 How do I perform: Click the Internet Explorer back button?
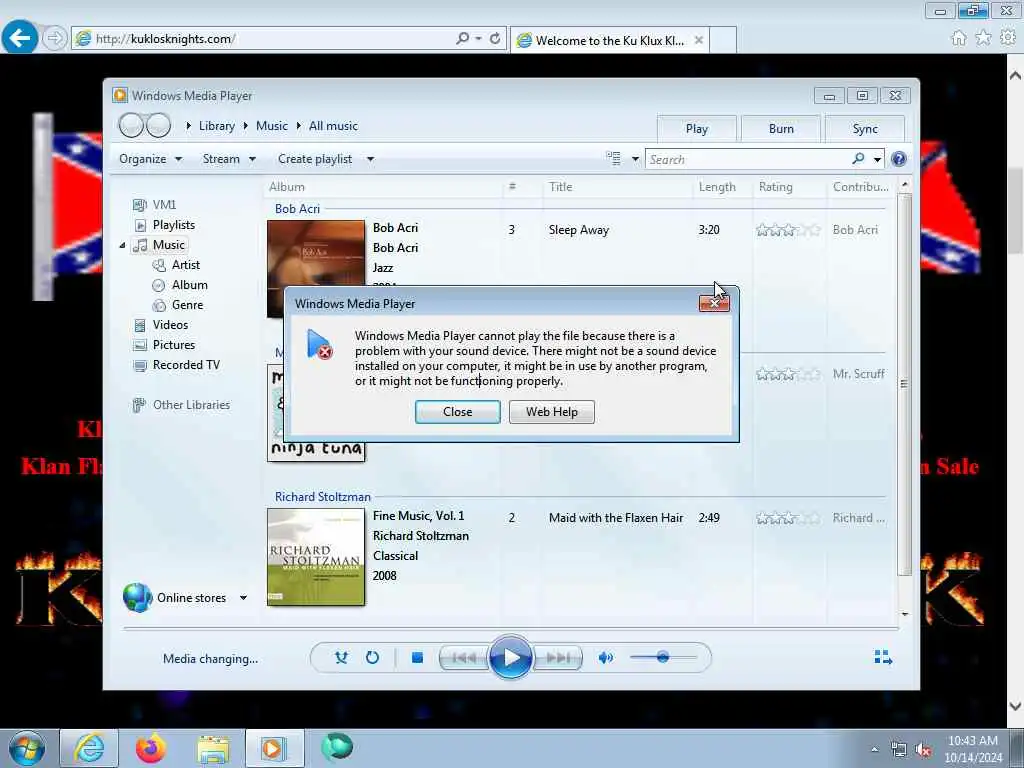20,38
